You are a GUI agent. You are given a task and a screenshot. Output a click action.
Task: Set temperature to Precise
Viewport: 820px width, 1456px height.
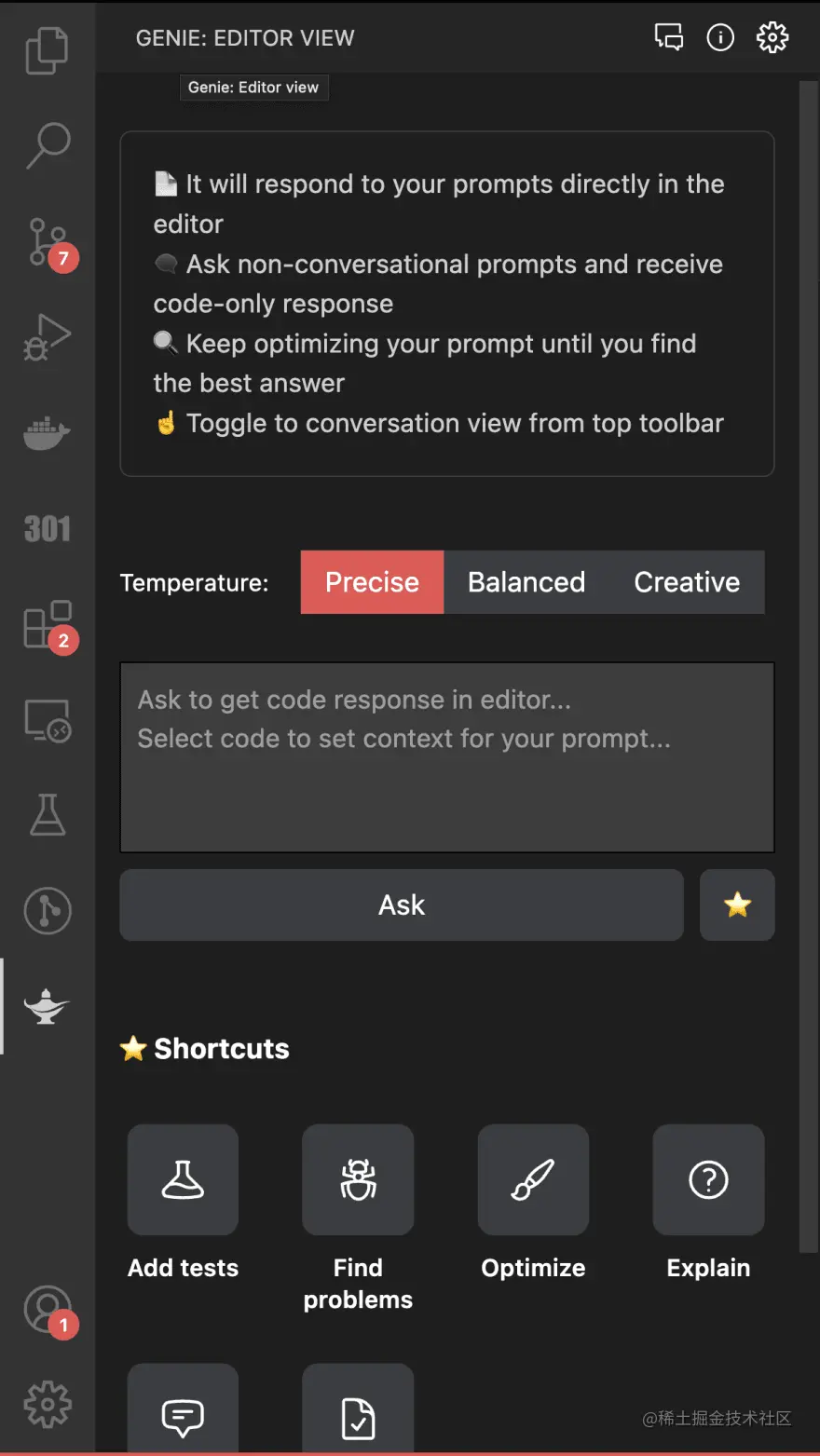pyautogui.click(x=372, y=582)
